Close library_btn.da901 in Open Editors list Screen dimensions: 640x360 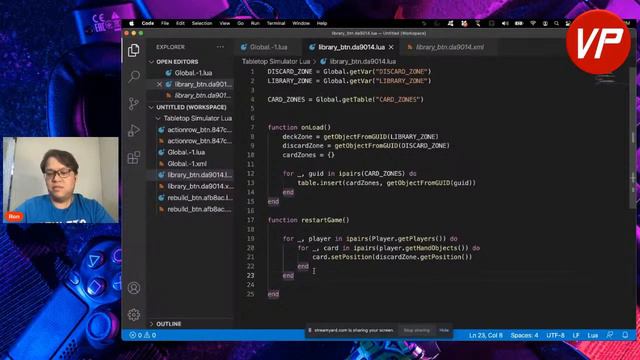(x=159, y=84)
